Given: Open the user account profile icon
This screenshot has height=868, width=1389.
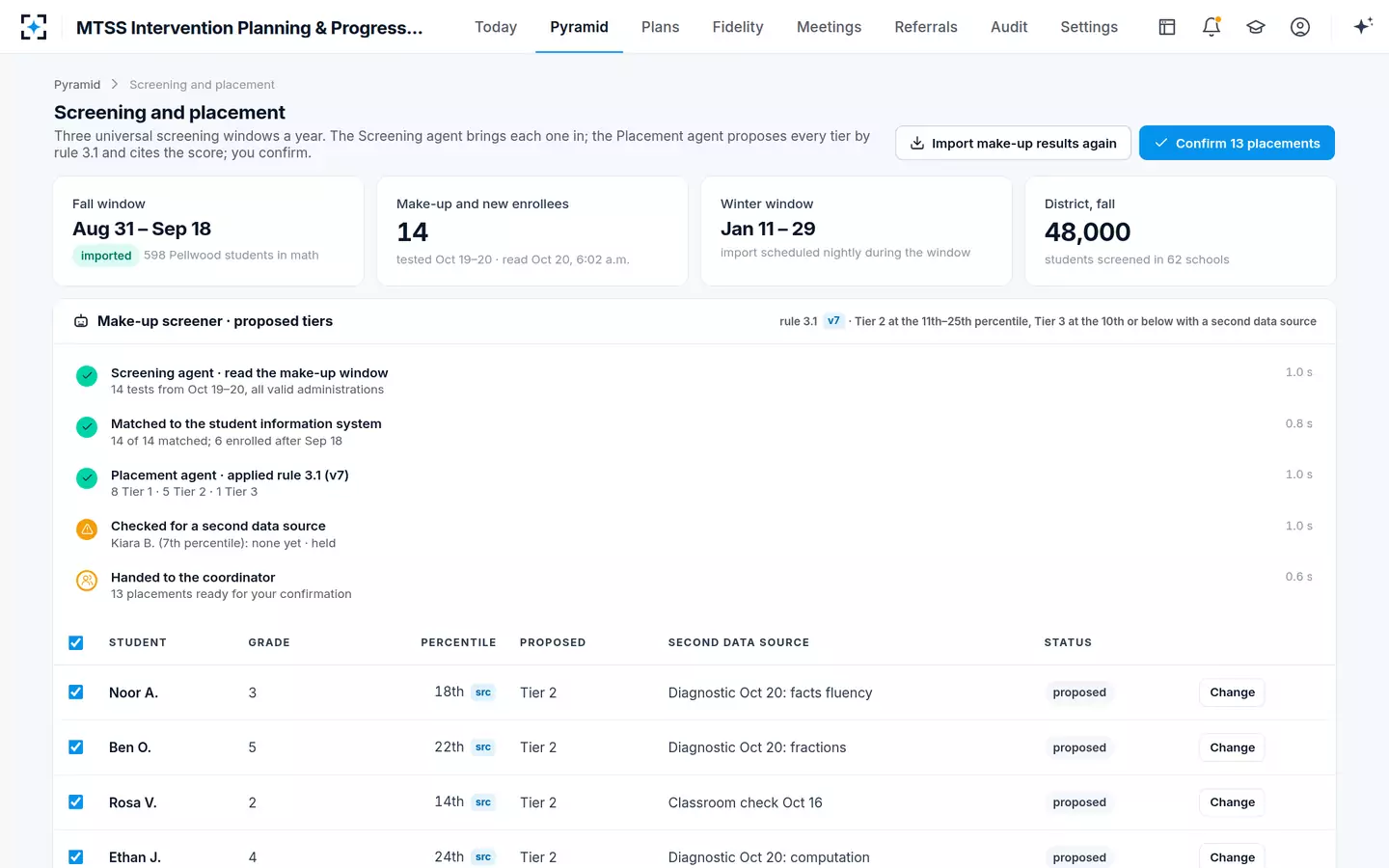Looking at the screenshot, I should coord(1300,27).
